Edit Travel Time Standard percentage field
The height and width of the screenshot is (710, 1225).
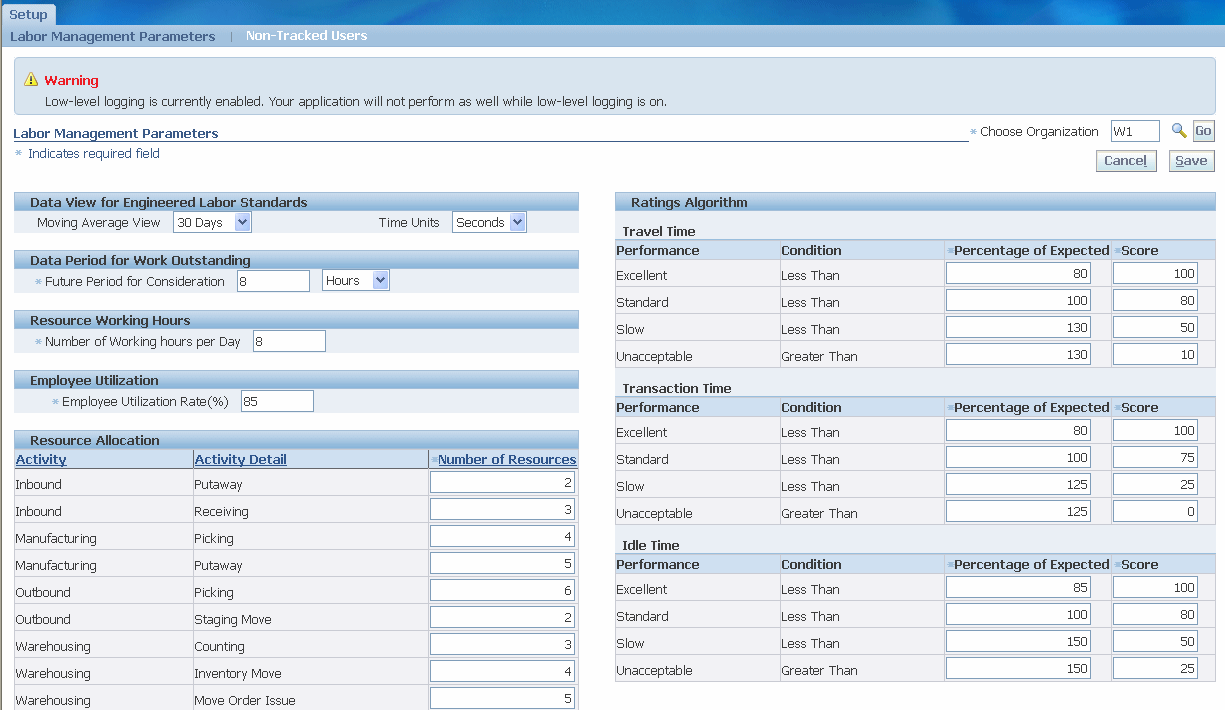pos(1018,301)
